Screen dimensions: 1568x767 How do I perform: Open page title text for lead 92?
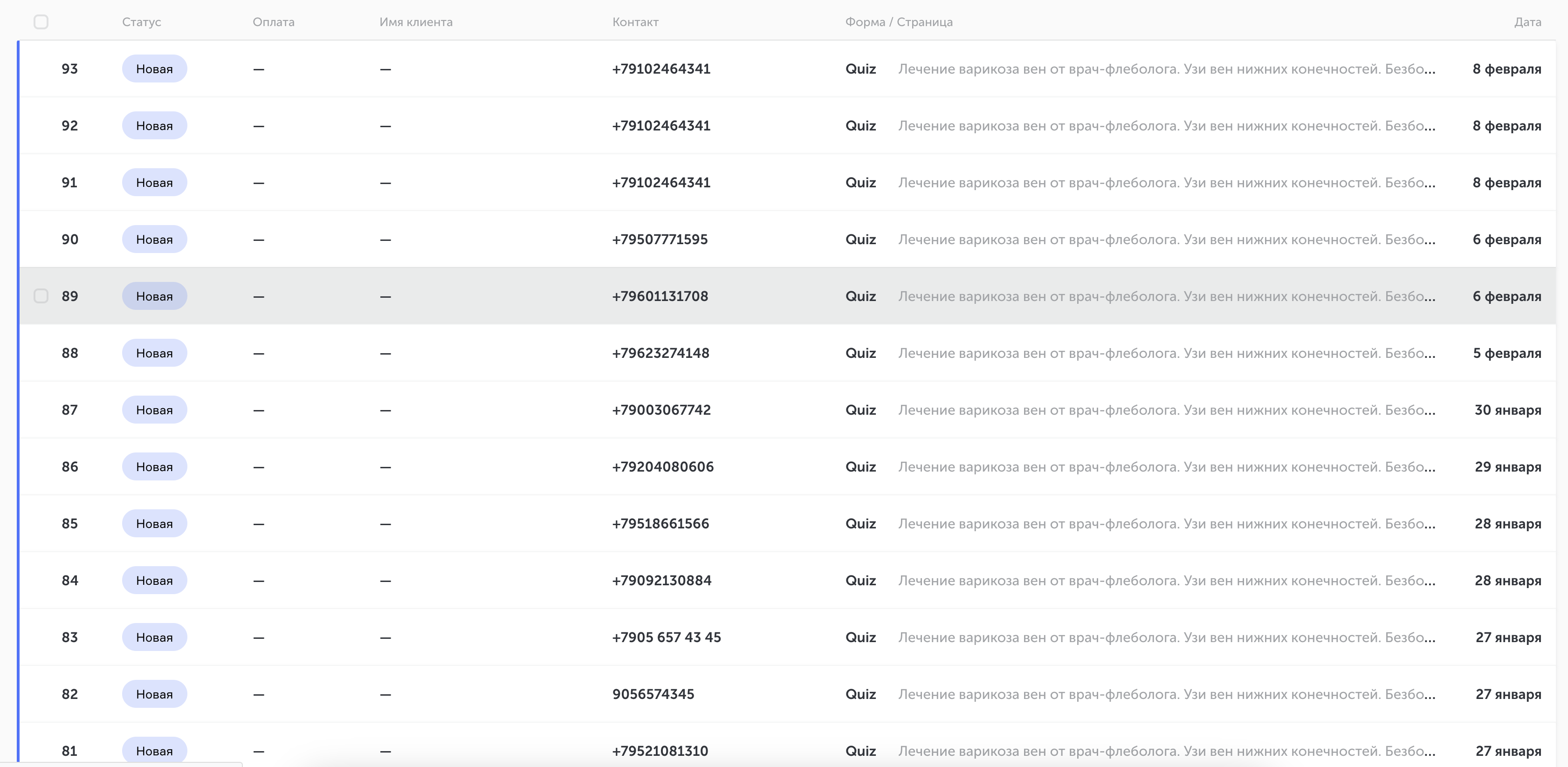(1167, 125)
